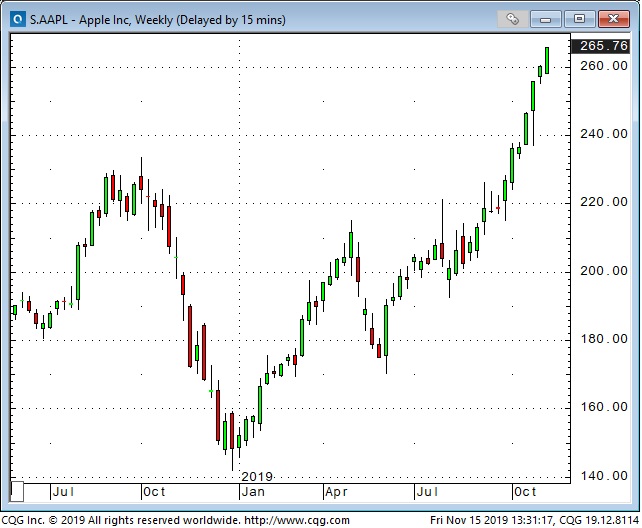
Task: Minimize the Apple Inc chart window
Action: [x=545, y=19]
